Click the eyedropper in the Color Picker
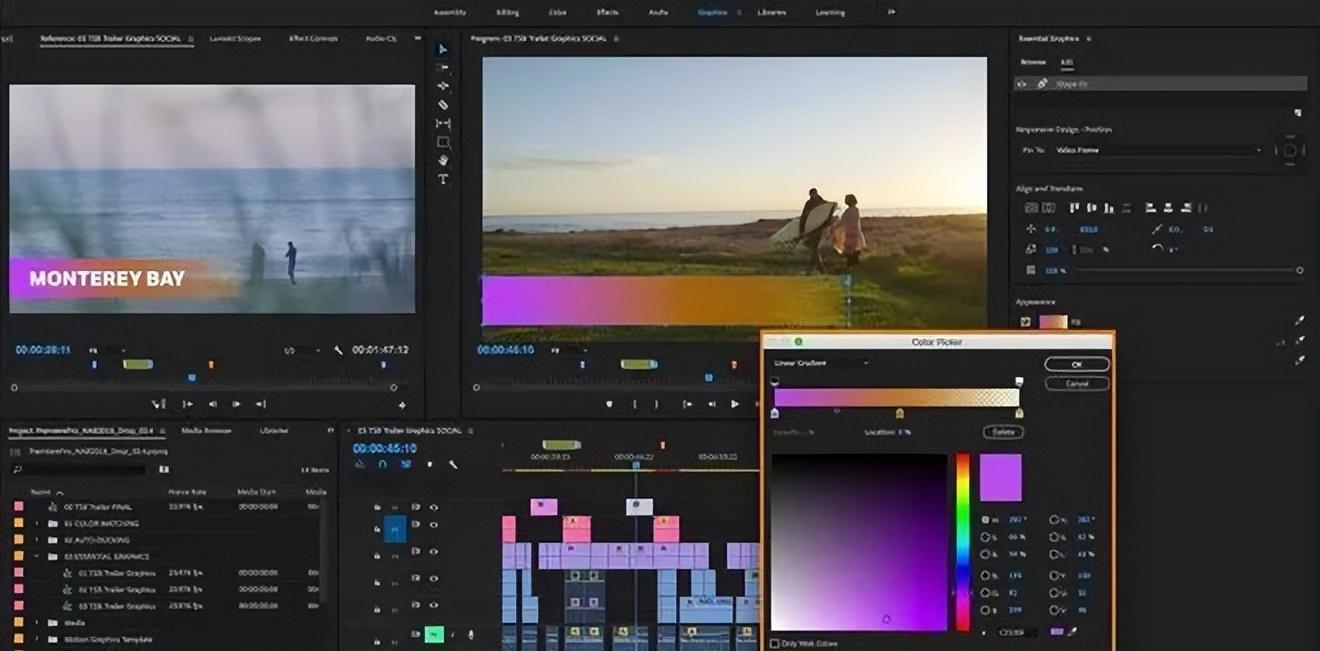 tap(1072, 632)
